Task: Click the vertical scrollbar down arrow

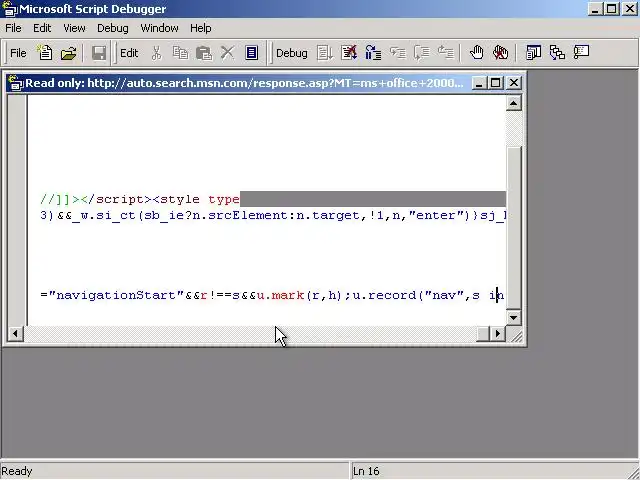Action: coord(513,318)
